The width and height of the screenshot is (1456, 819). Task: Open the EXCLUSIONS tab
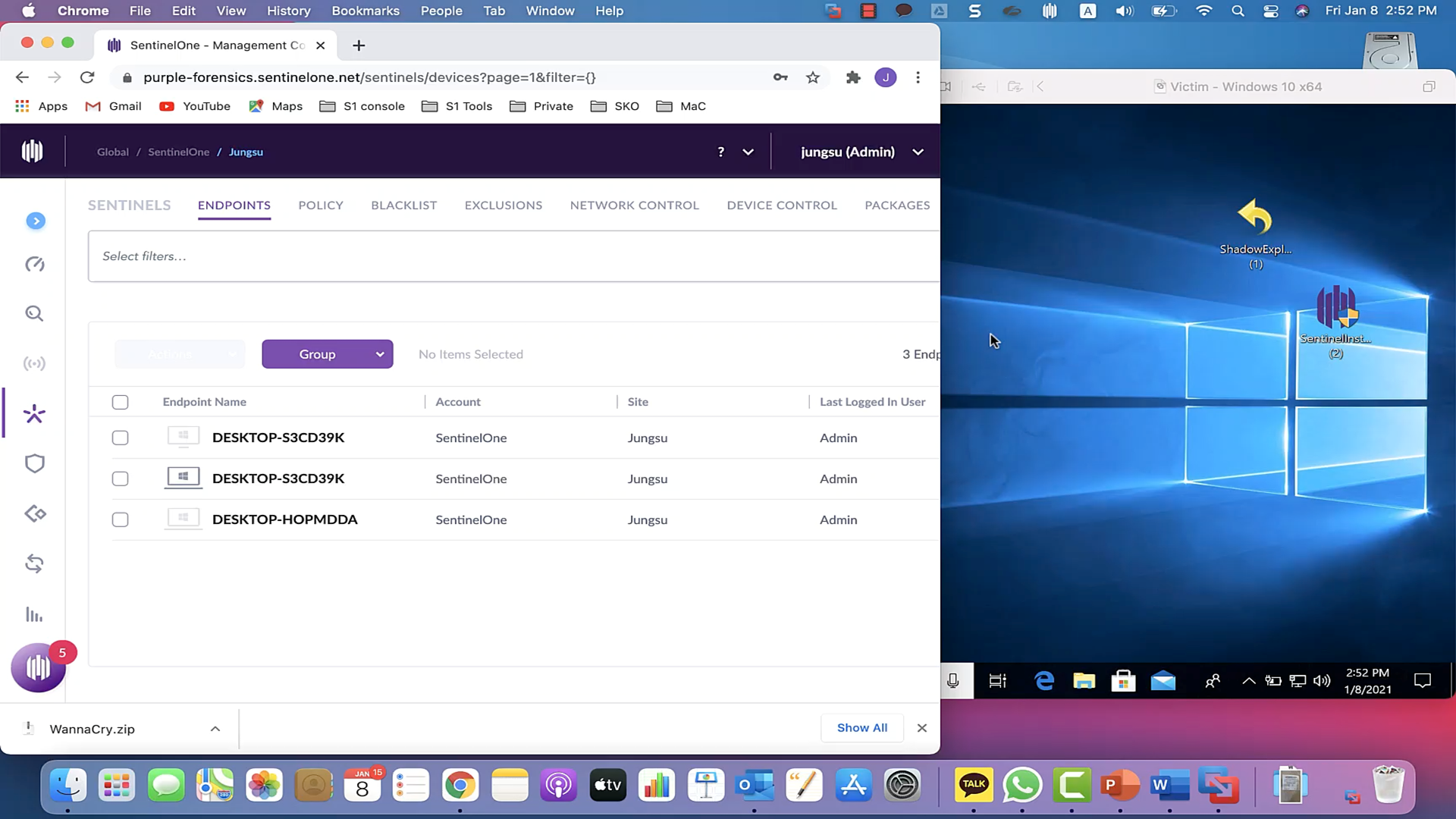(503, 205)
